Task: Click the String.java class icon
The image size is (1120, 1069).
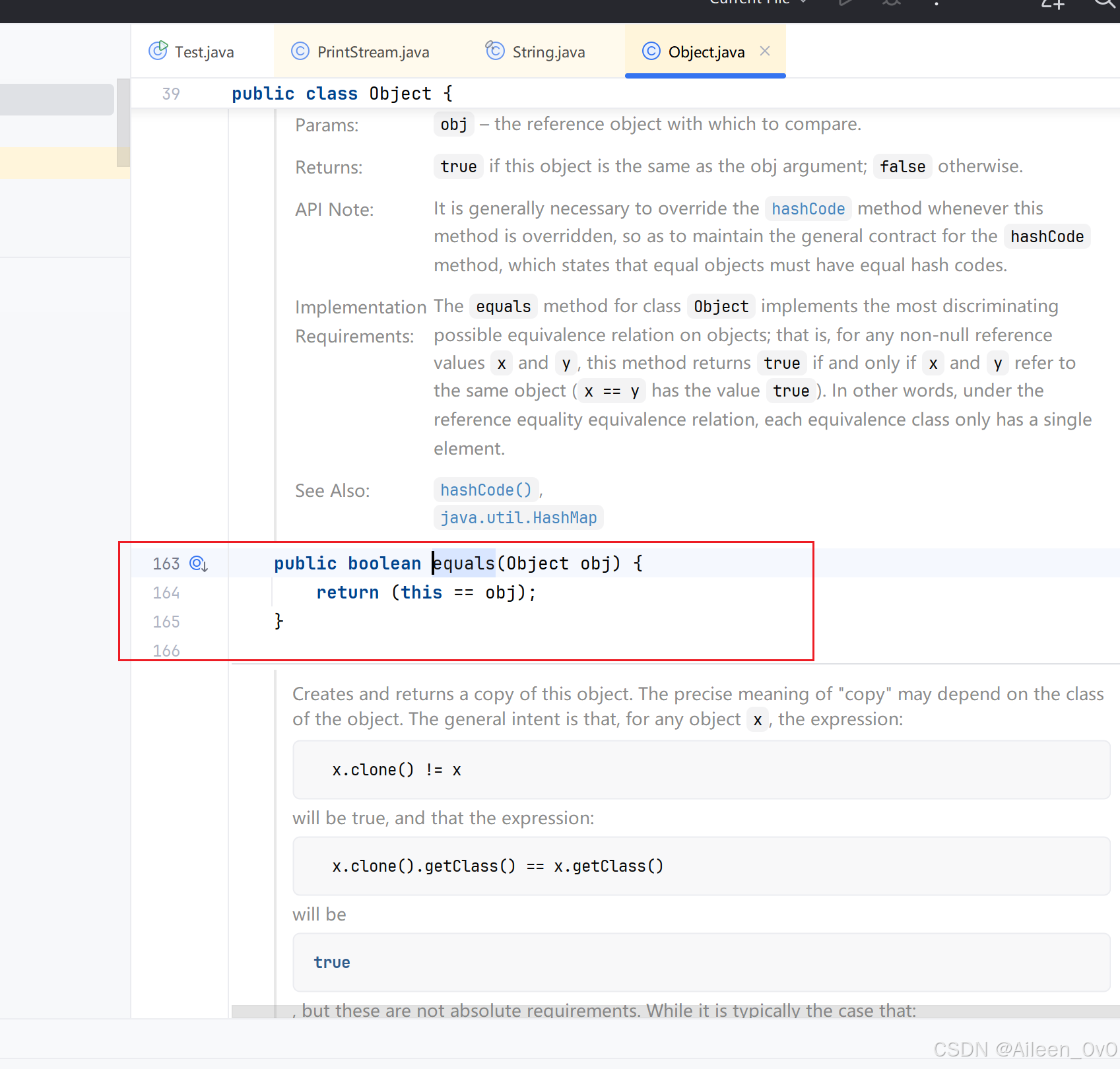Action: pos(495,51)
